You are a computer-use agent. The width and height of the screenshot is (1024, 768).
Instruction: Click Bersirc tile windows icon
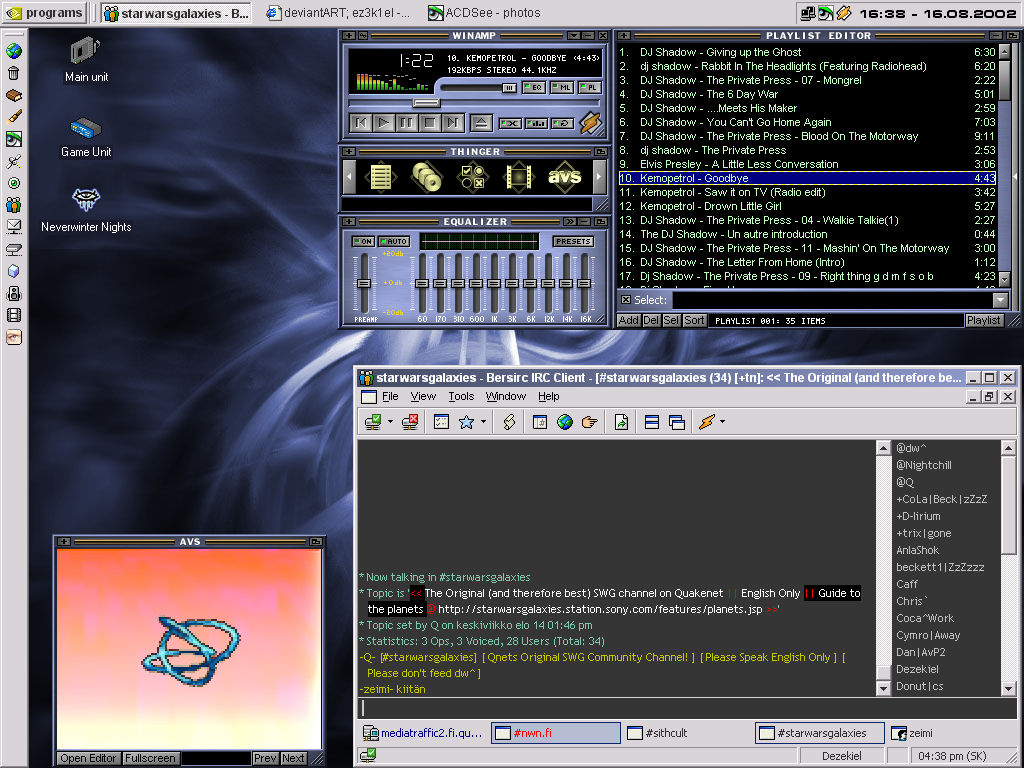[652, 422]
